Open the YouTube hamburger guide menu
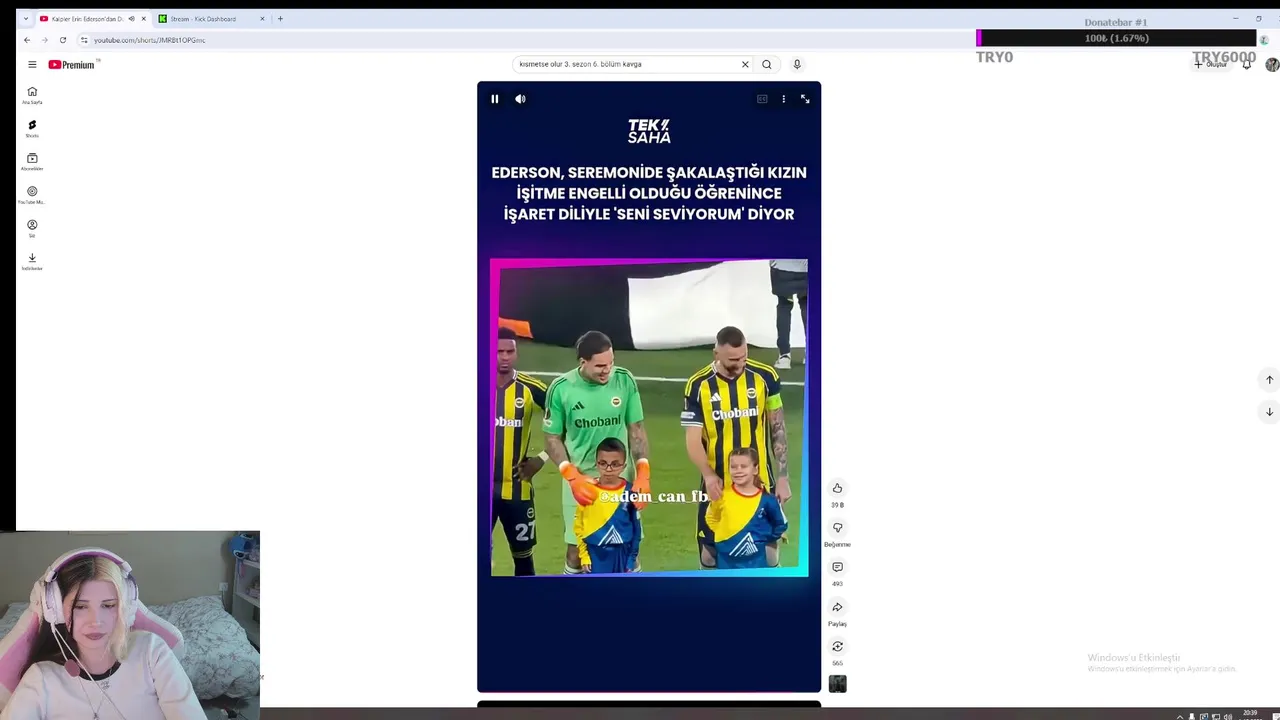The height and width of the screenshot is (720, 1280). (32, 64)
